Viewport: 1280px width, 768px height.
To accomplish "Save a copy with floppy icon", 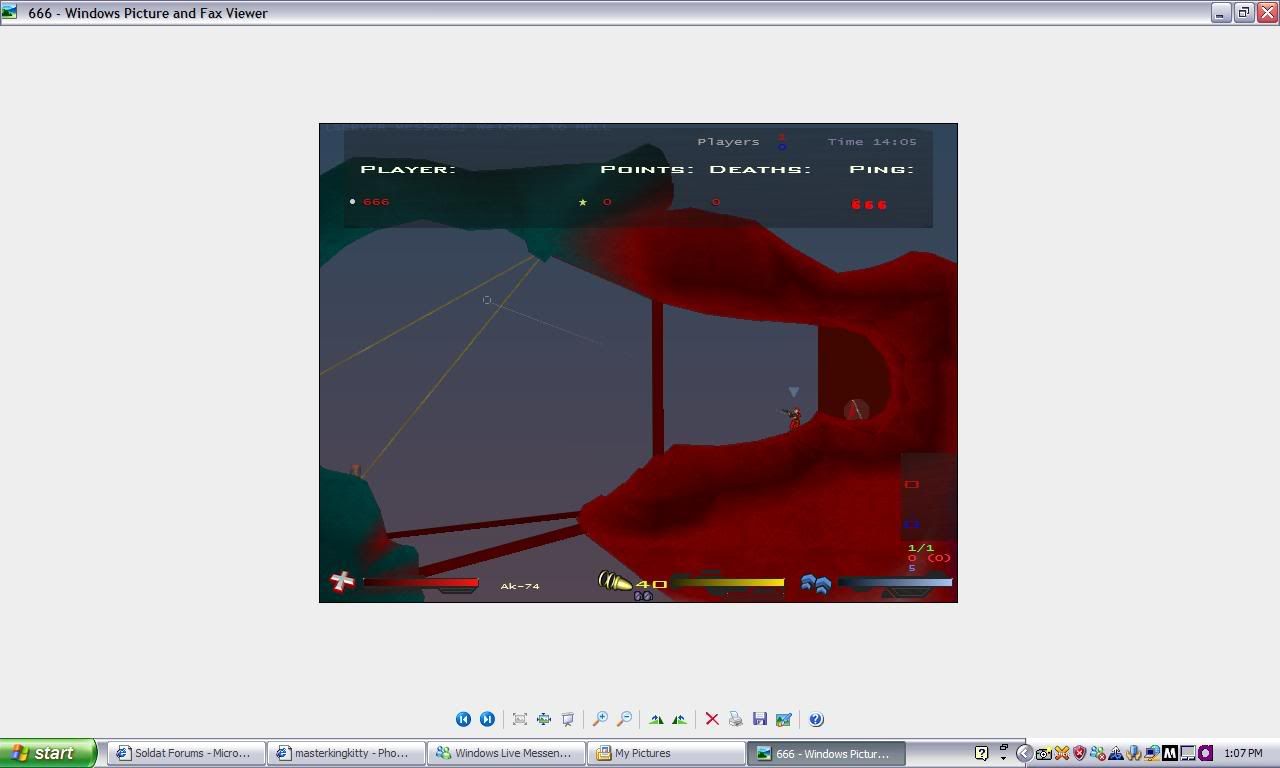I will (x=760, y=719).
